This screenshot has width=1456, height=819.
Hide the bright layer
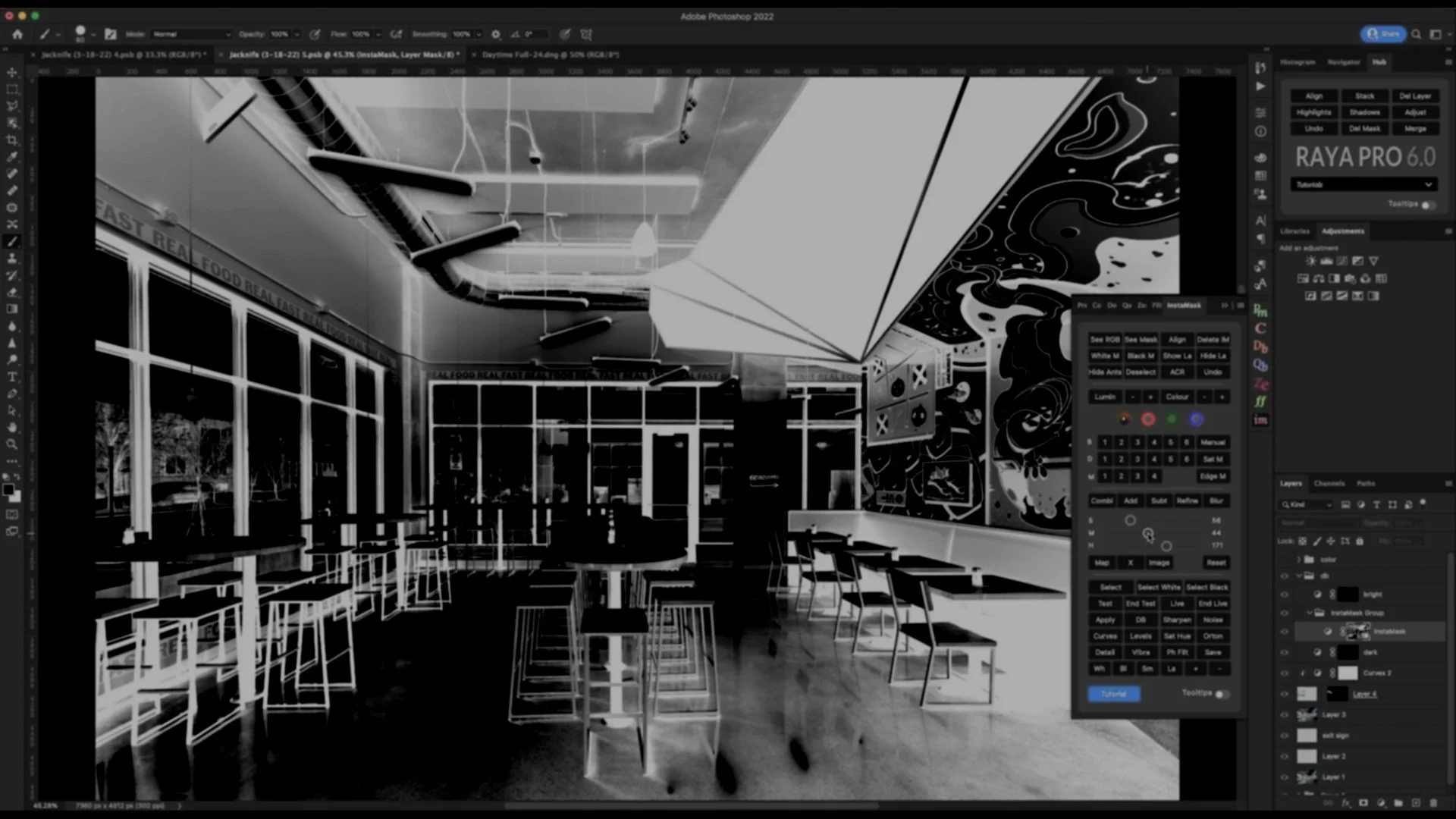coord(1285,595)
